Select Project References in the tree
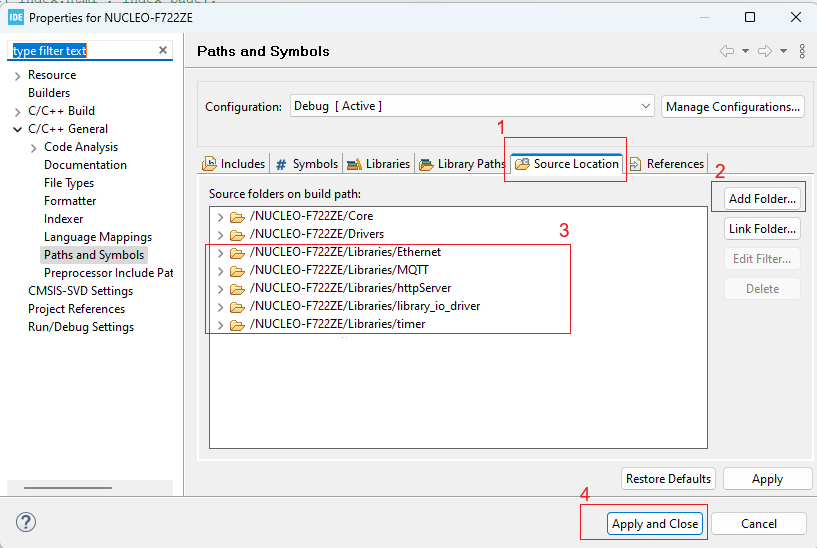 (77, 309)
